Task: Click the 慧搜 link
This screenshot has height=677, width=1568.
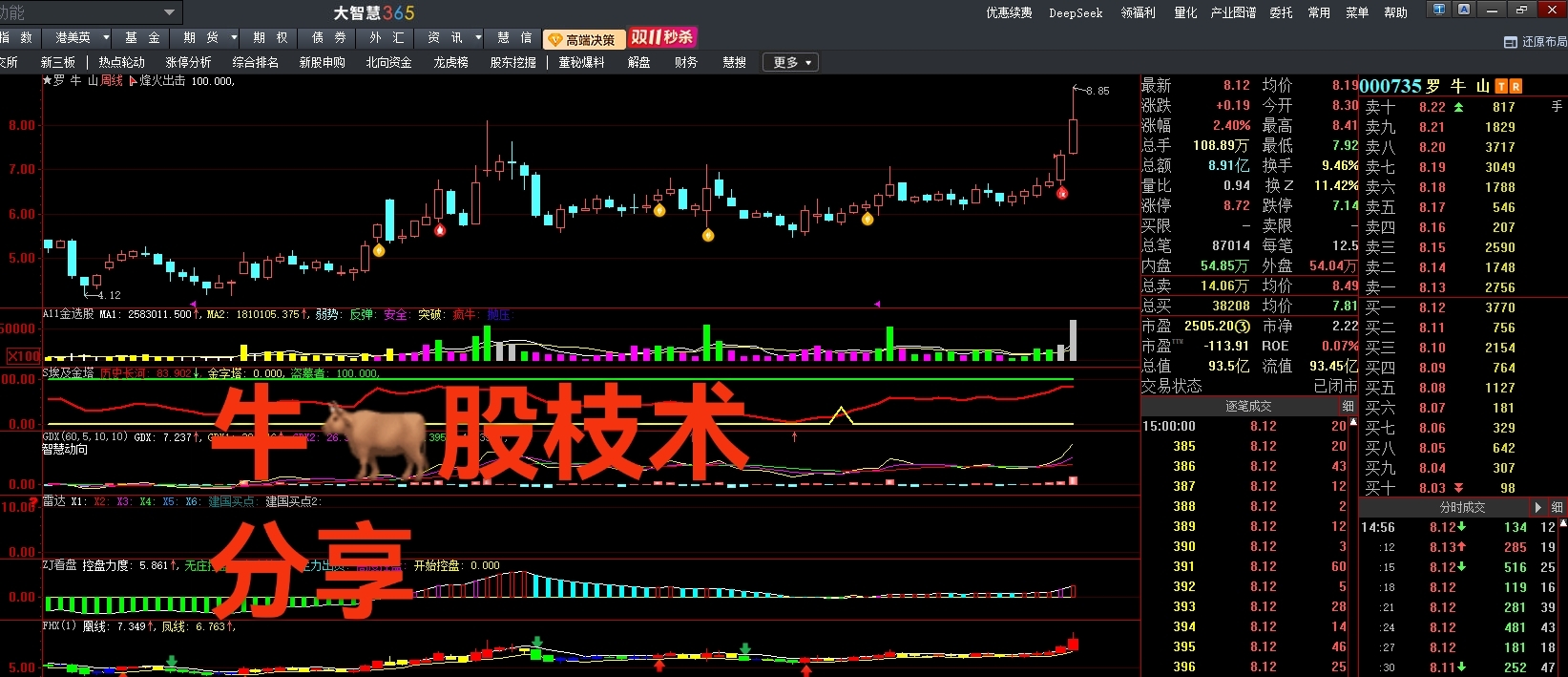Action: pos(735,63)
